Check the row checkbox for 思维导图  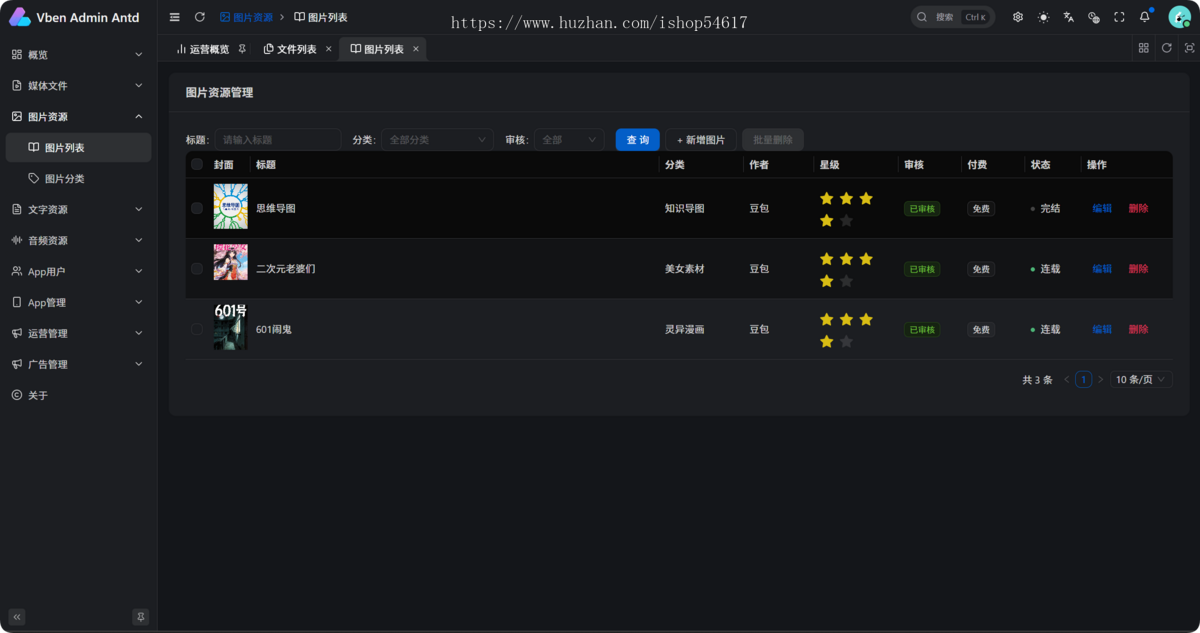coord(197,209)
